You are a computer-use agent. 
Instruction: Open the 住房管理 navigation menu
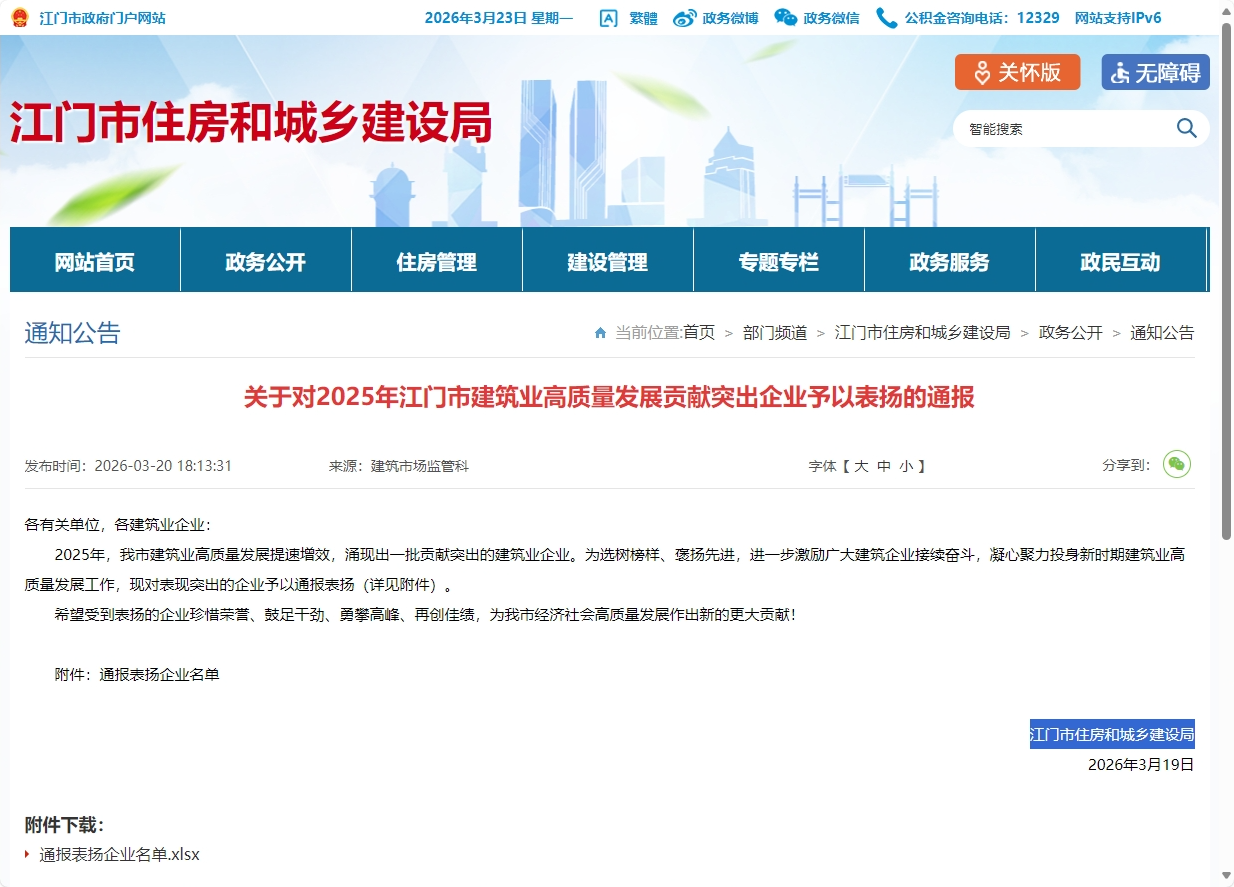[x=436, y=262]
